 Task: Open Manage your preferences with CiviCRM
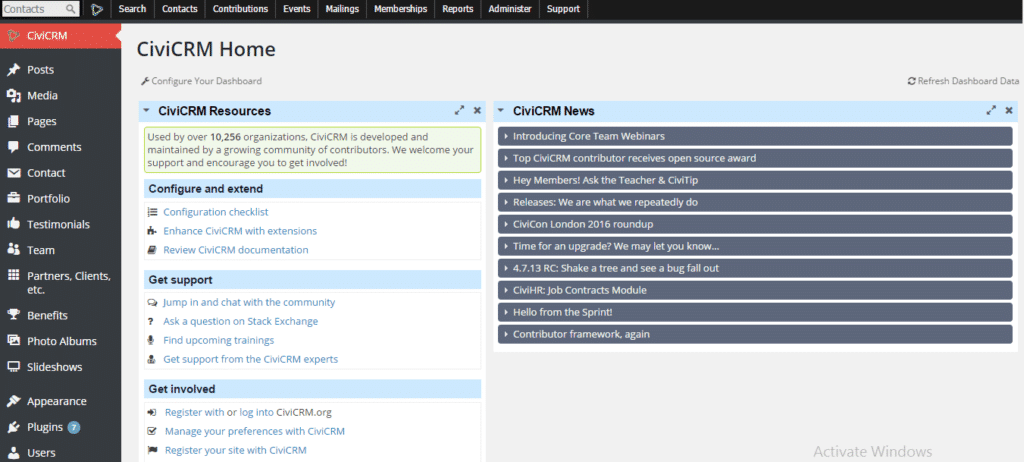[x=255, y=431]
